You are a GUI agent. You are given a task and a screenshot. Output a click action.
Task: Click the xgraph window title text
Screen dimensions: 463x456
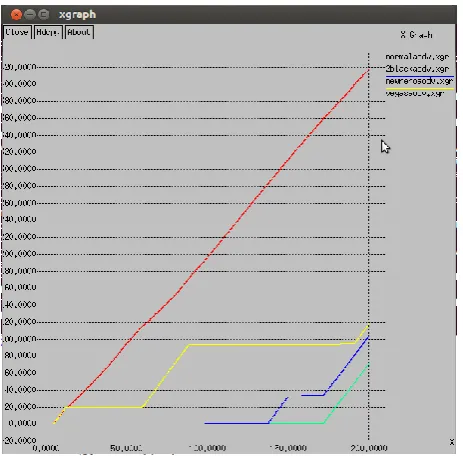[x=77, y=15]
